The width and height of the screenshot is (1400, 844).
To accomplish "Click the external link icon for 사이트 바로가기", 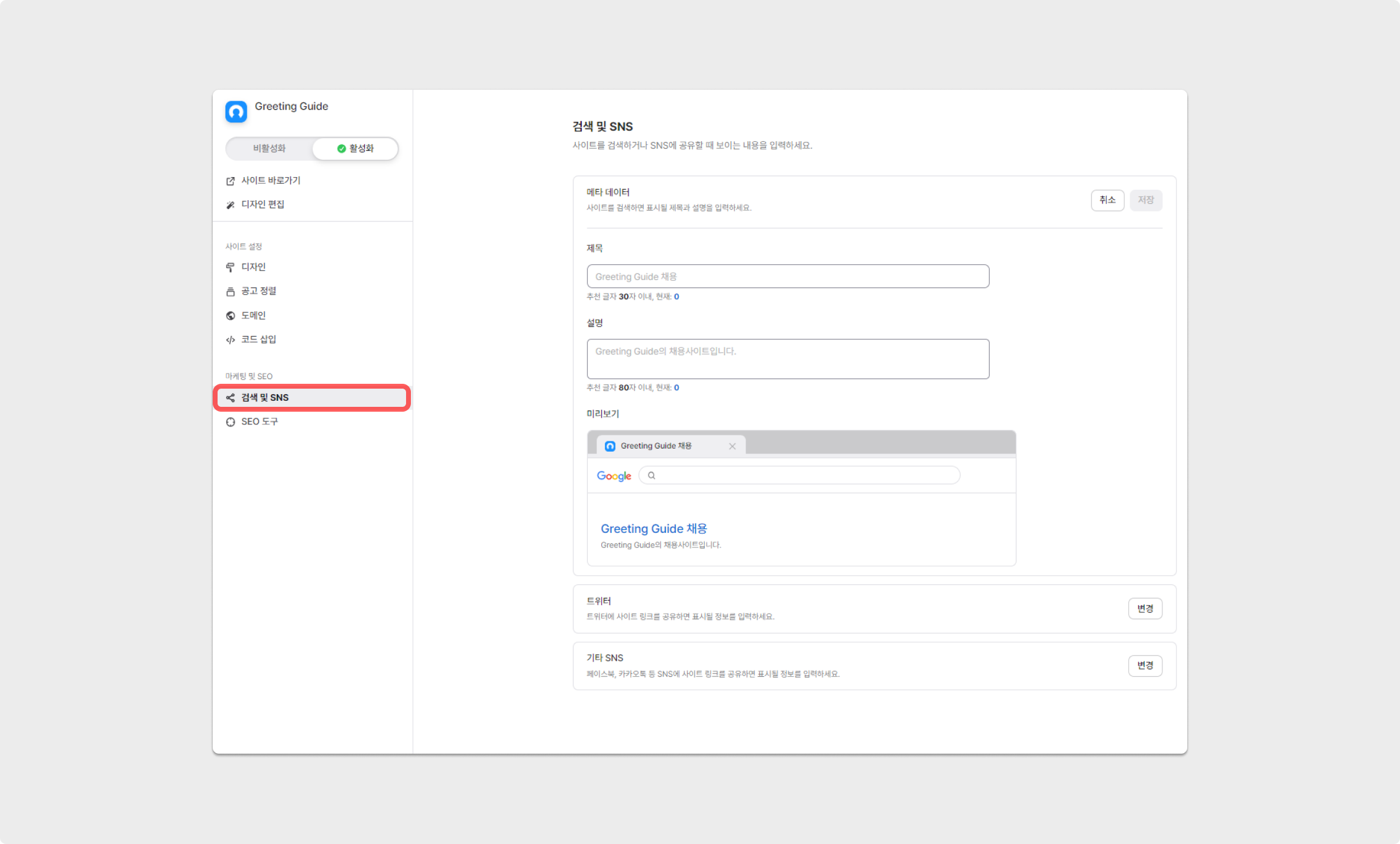I will click(230, 181).
